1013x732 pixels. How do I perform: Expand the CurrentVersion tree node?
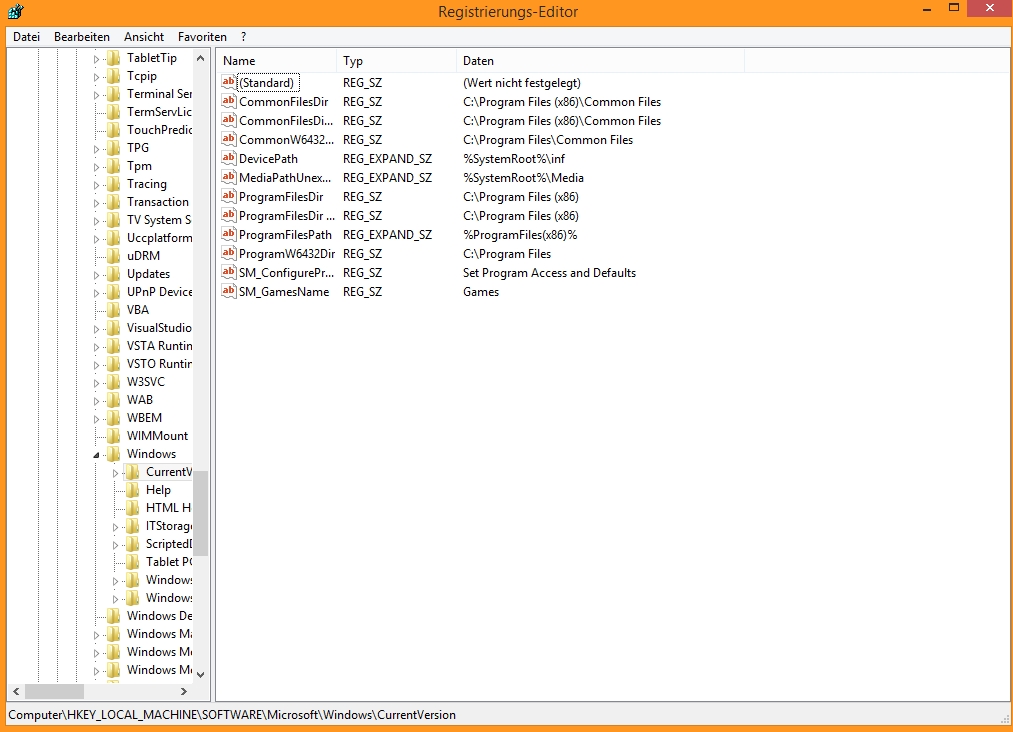click(x=116, y=473)
